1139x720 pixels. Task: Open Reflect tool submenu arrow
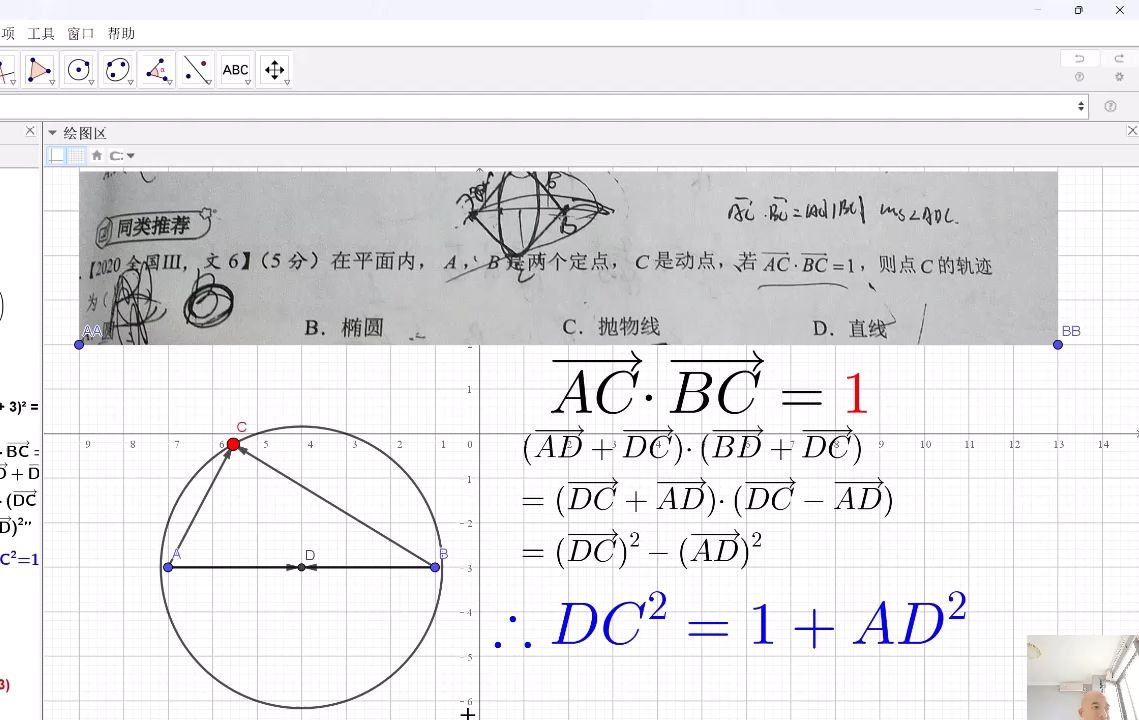pyautogui.click(x=209, y=83)
